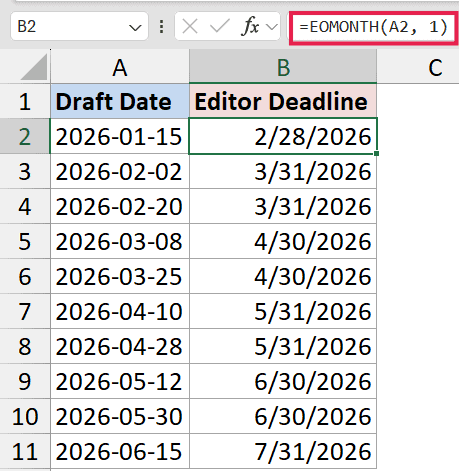
Task: Select cell containing 2026-04-28
Action: point(120,346)
